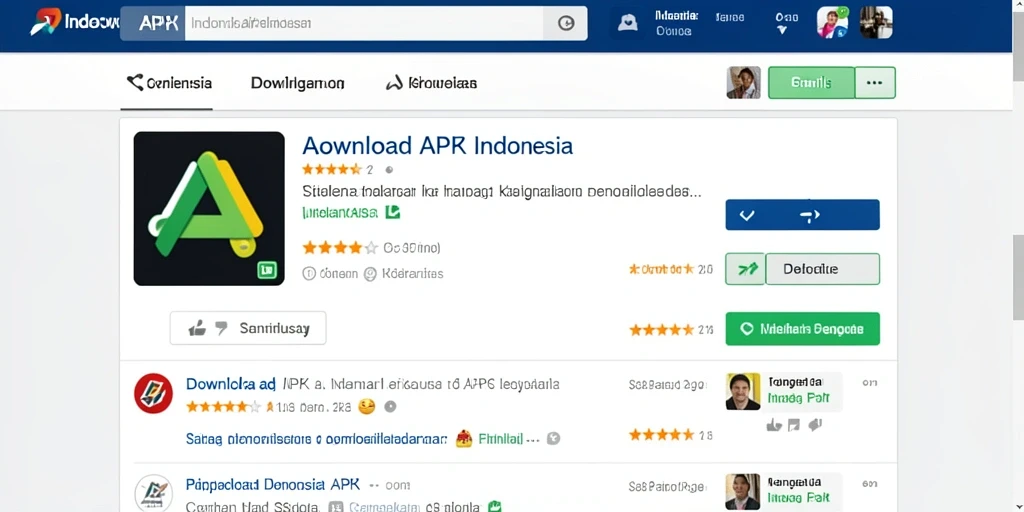1024x512 pixels.
Task: Click the smiley emoji in first list row
Action: 366,406
